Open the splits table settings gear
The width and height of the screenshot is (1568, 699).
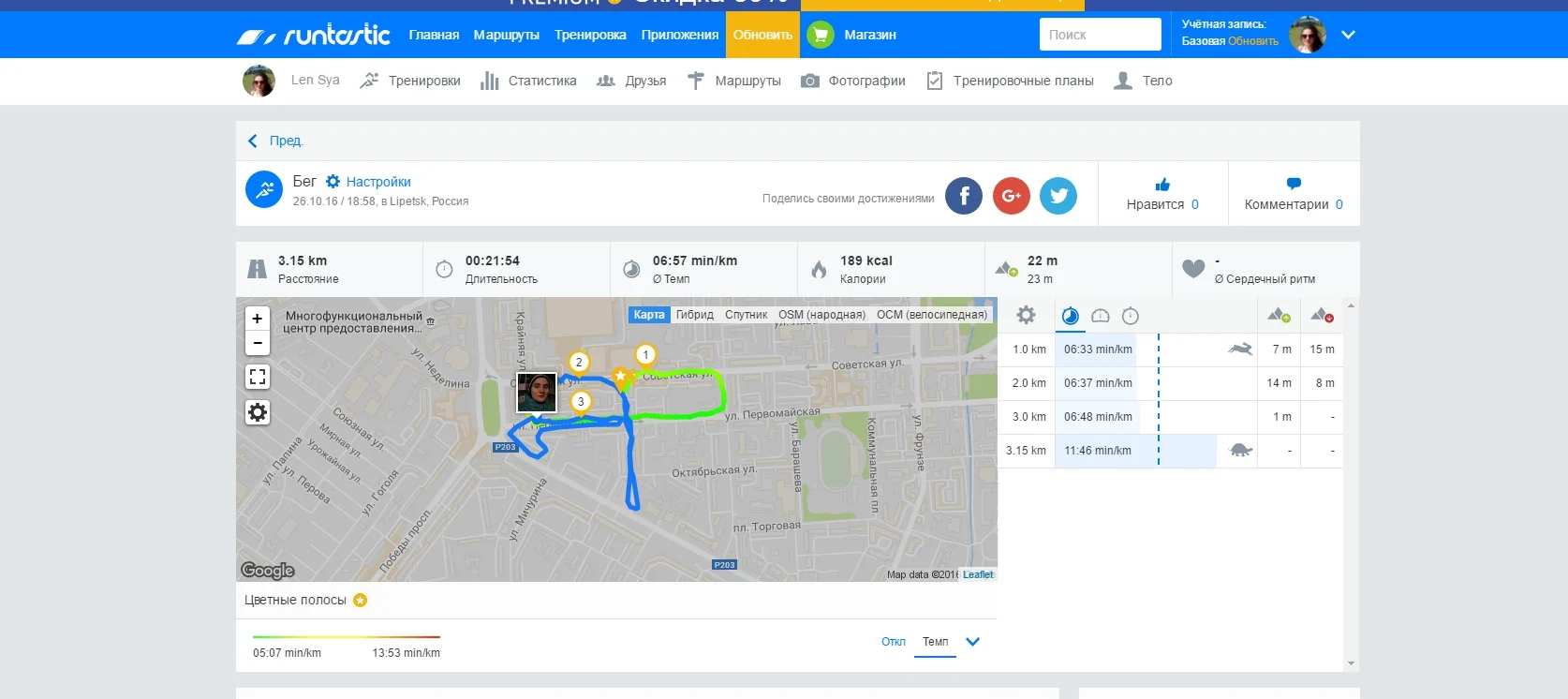point(1026,316)
